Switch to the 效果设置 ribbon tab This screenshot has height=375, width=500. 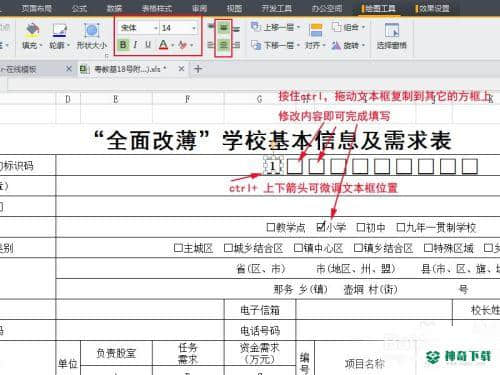[434, 8]
